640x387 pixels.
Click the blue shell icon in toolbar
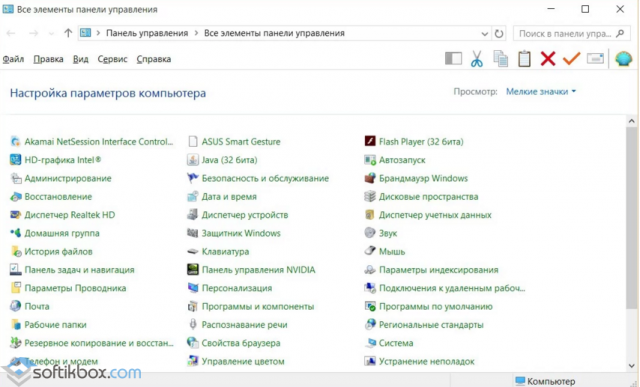tap(623, 59)
